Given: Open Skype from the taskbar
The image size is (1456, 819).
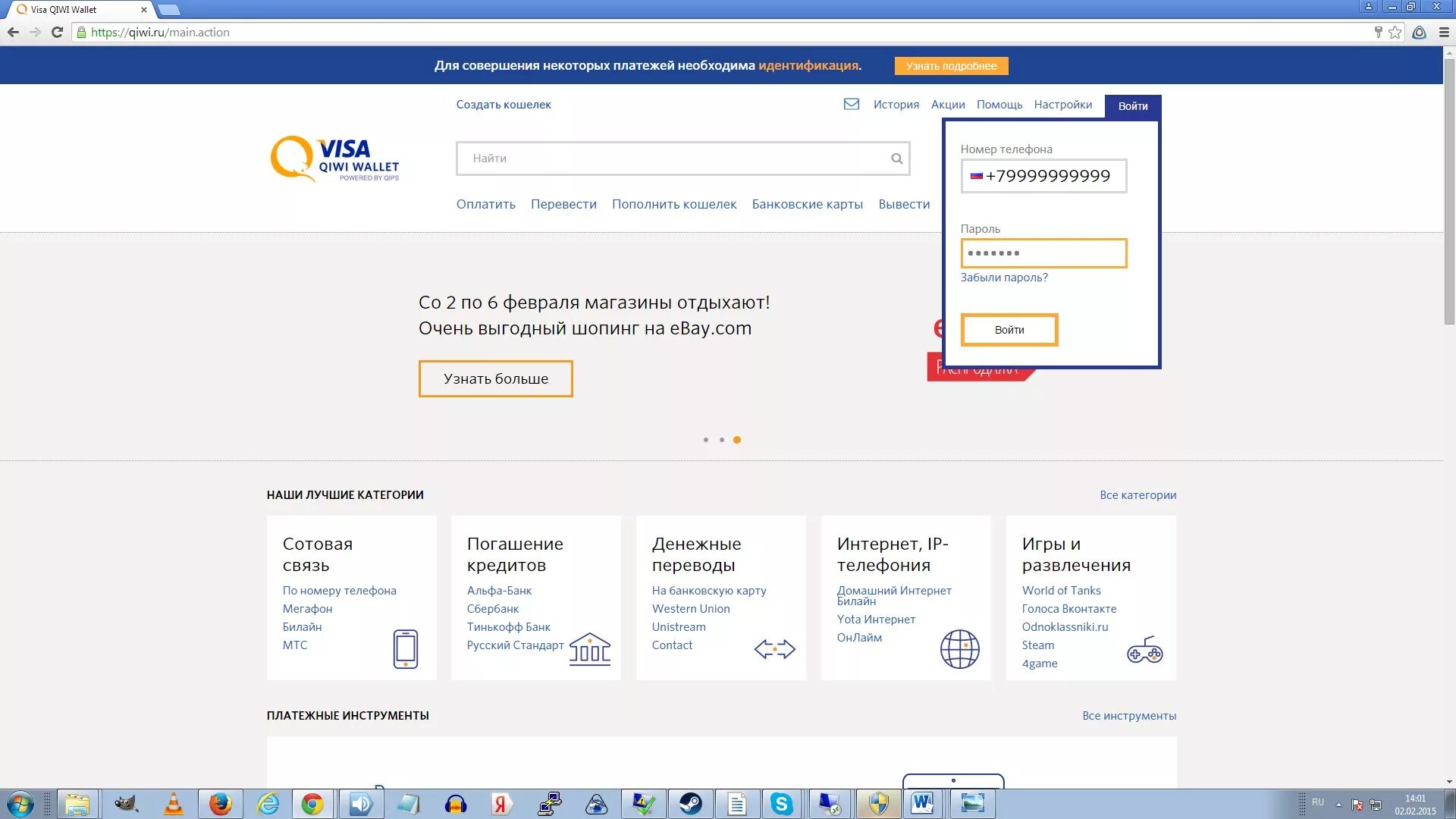Looking at the screenshot, I should (x=781, y=804).
